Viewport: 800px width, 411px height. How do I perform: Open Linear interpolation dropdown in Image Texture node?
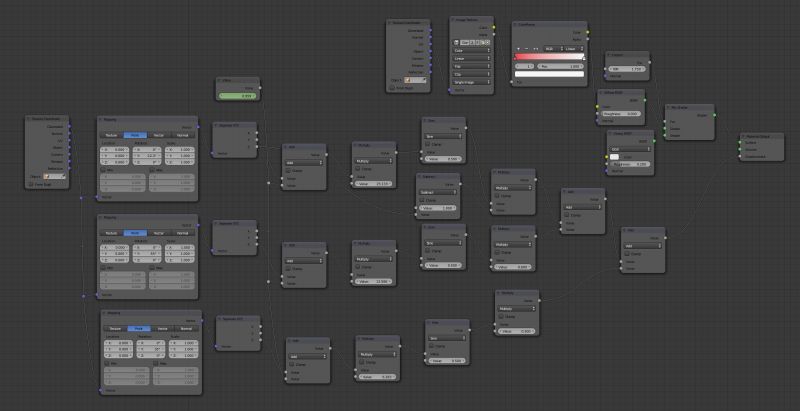coord(472,58)
